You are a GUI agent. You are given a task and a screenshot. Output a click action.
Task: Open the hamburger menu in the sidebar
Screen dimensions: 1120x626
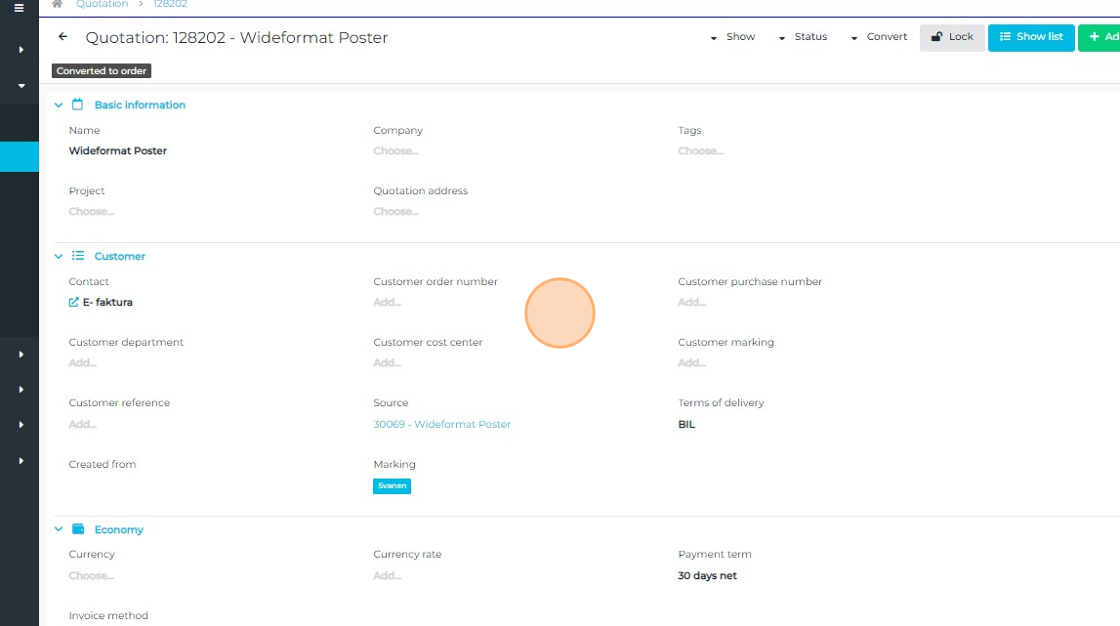(x=19, y=8)
